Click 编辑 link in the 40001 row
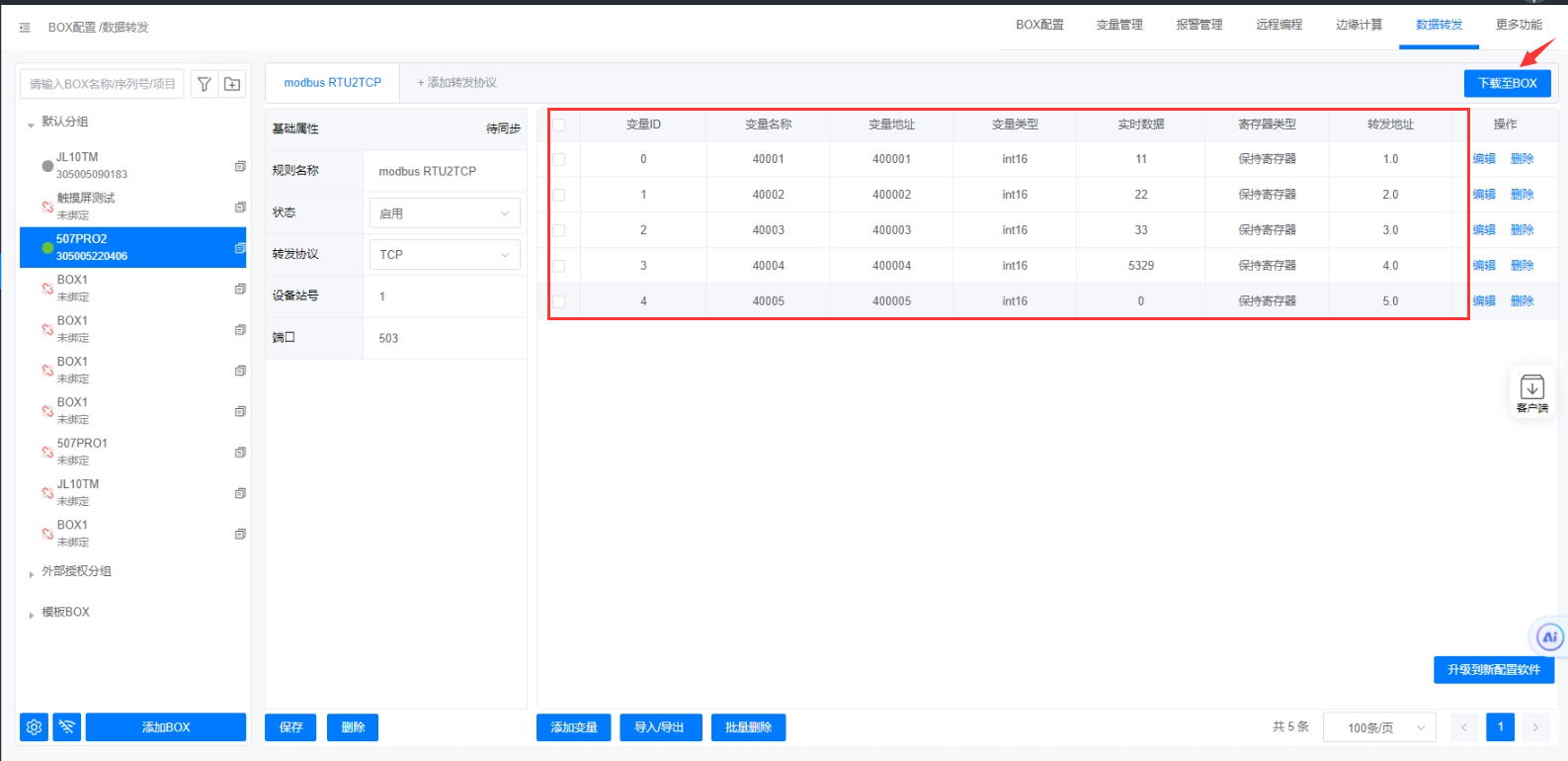The width and height of the screenshot is (1568, 761). point(1484,159)
